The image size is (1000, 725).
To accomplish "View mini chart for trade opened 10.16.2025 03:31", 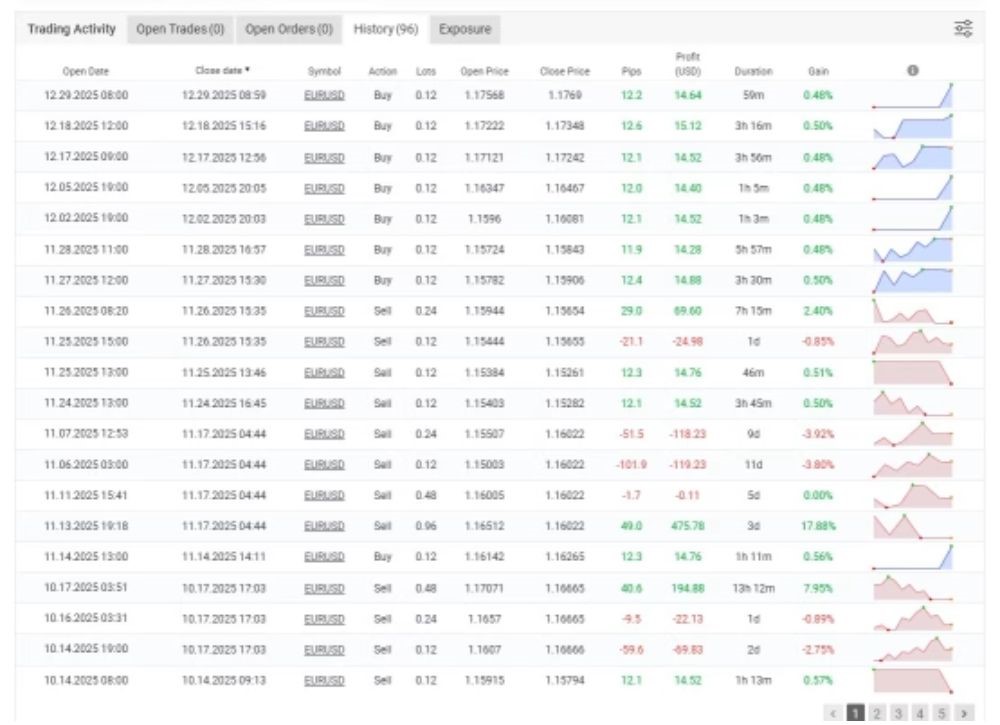I will point(913,619).
